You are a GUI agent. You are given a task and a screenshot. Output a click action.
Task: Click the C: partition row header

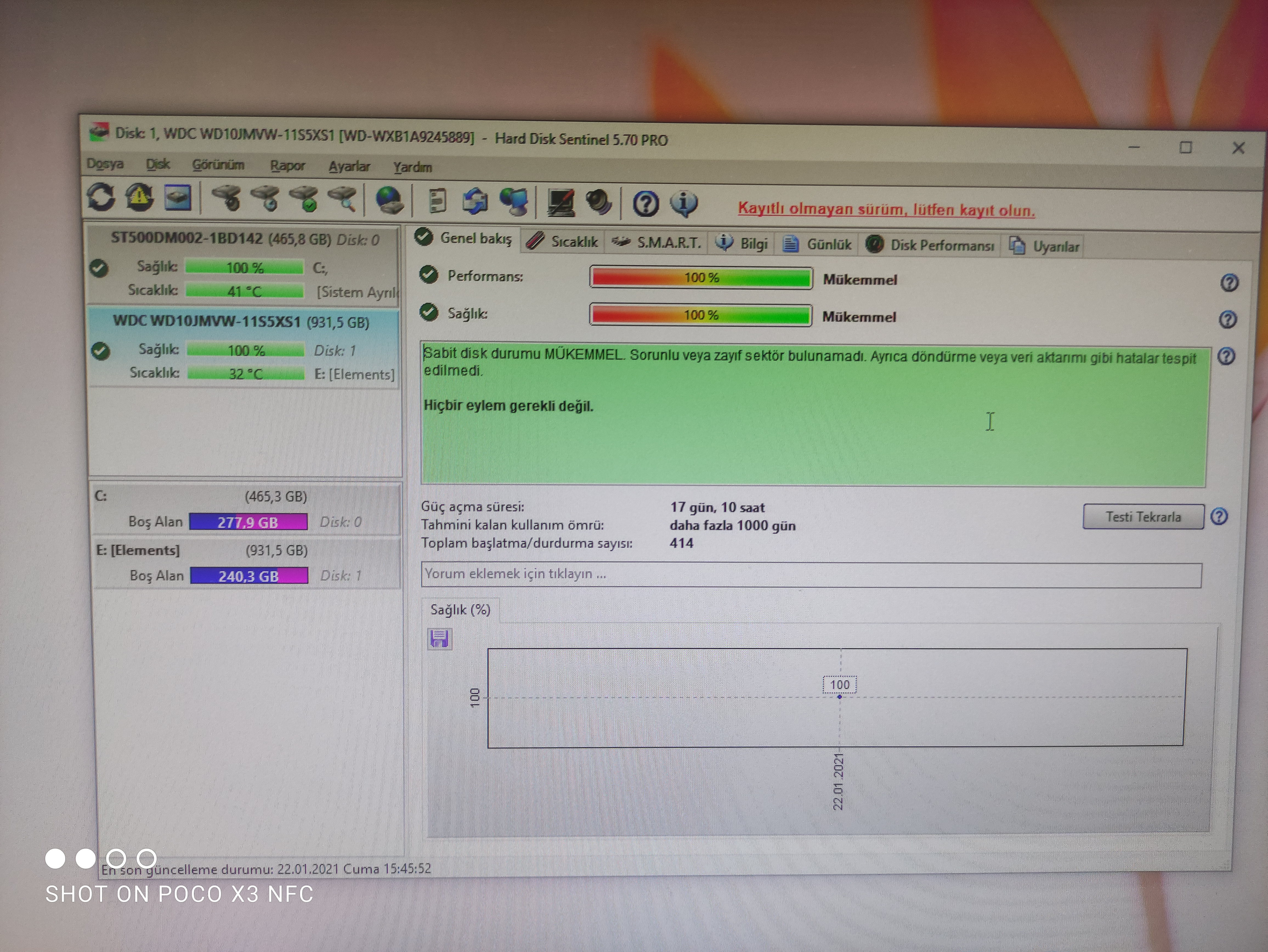coord(247,496)
